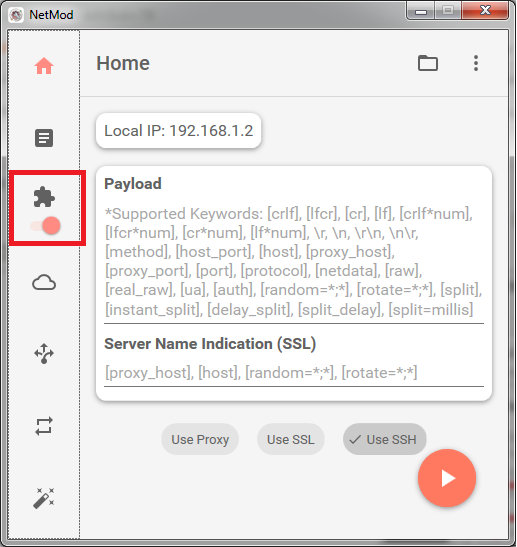Image resolution: width=517 pixels, height=547 pixels.
Task: Open the log document sidebar icon
Action: [44, 138]
